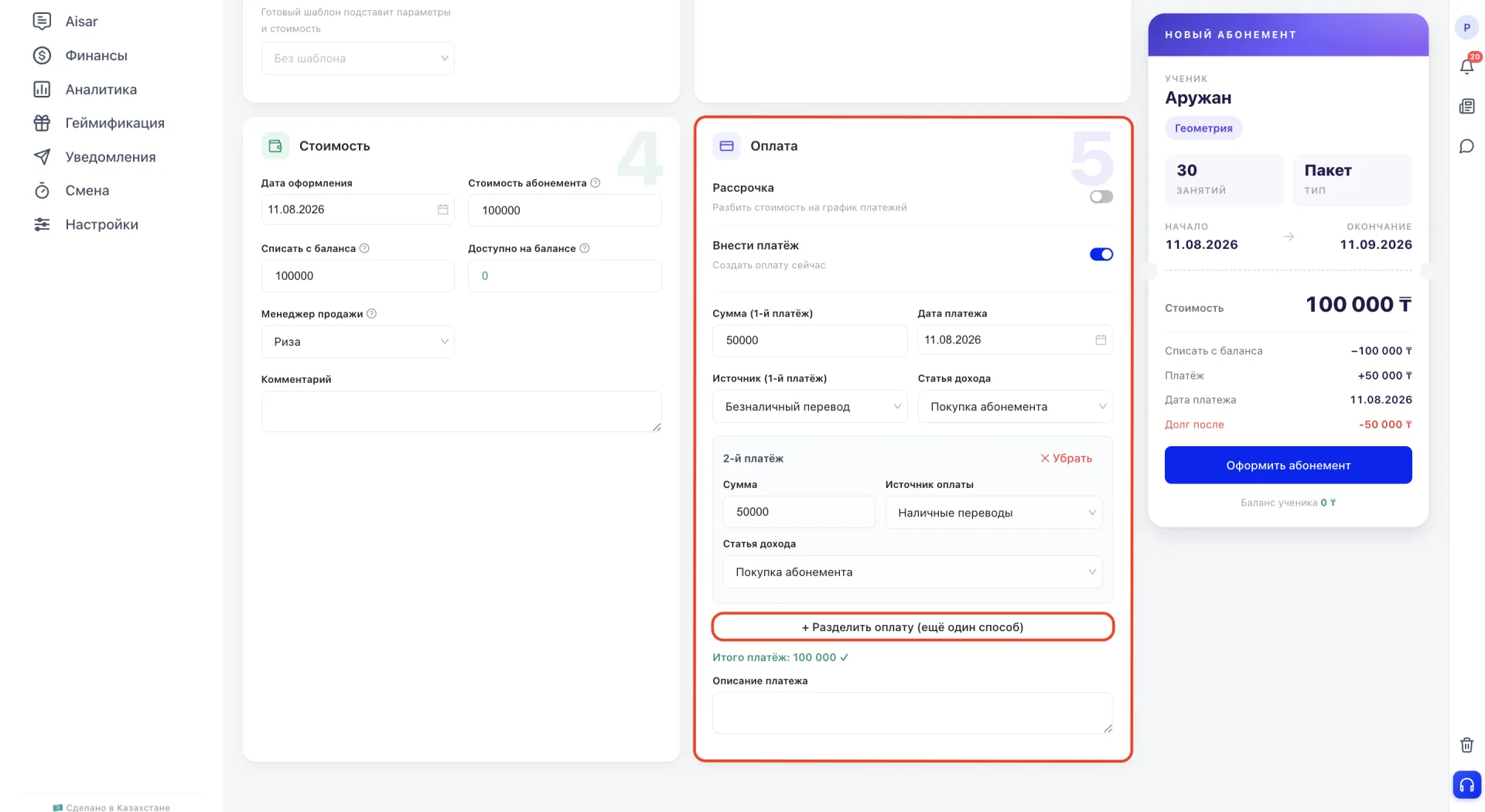Click the Уведомления paper plane icon
The image size is (1485, 812).
click(42, 157)
